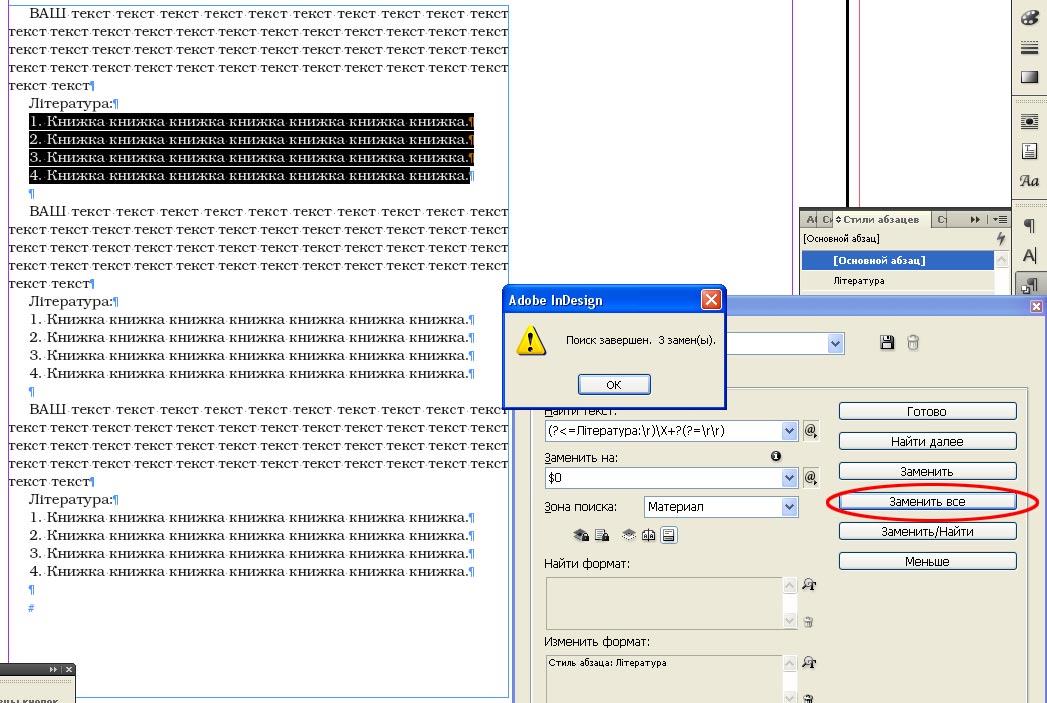Click highlighted line '4. Книжка' in document
Viewport: 1047px width, 703px height.
[x=250, y=176]
